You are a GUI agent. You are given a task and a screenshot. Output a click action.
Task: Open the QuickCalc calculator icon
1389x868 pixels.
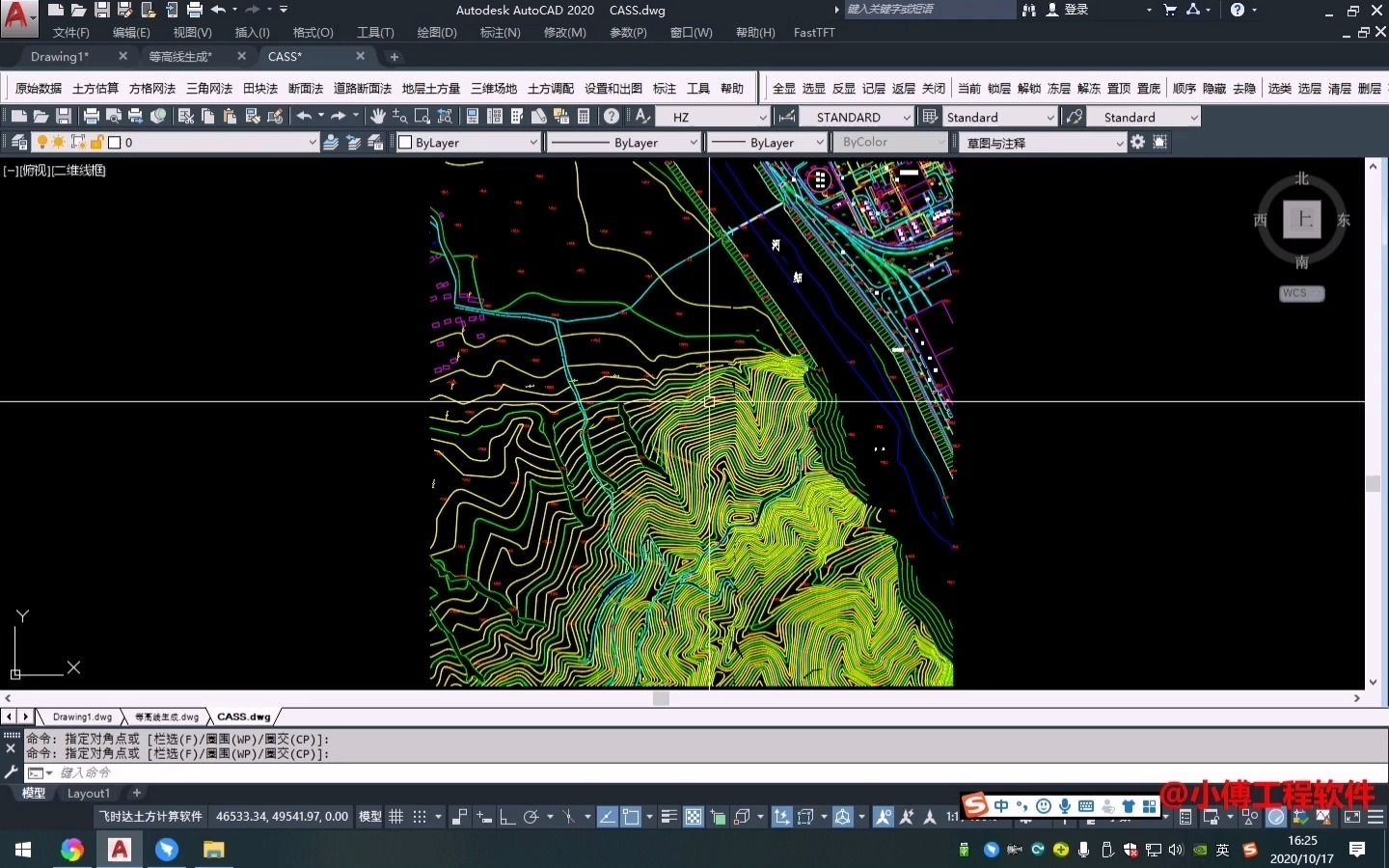click(x=584, y=117)
